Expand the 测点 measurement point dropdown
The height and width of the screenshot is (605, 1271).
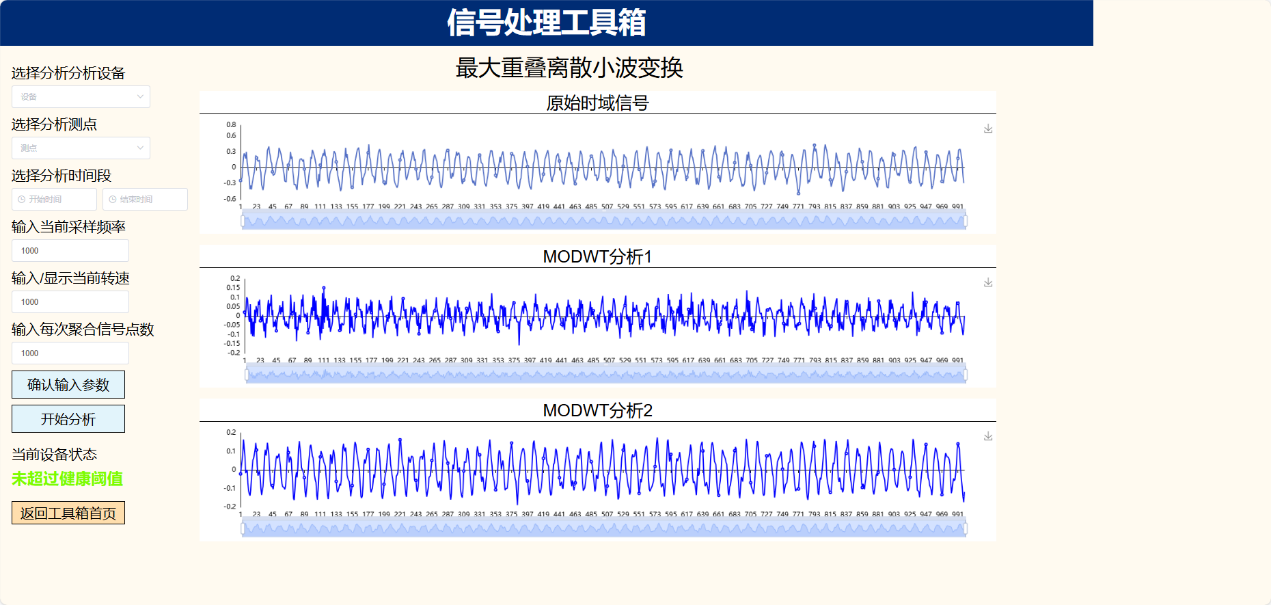coord(81,148)
